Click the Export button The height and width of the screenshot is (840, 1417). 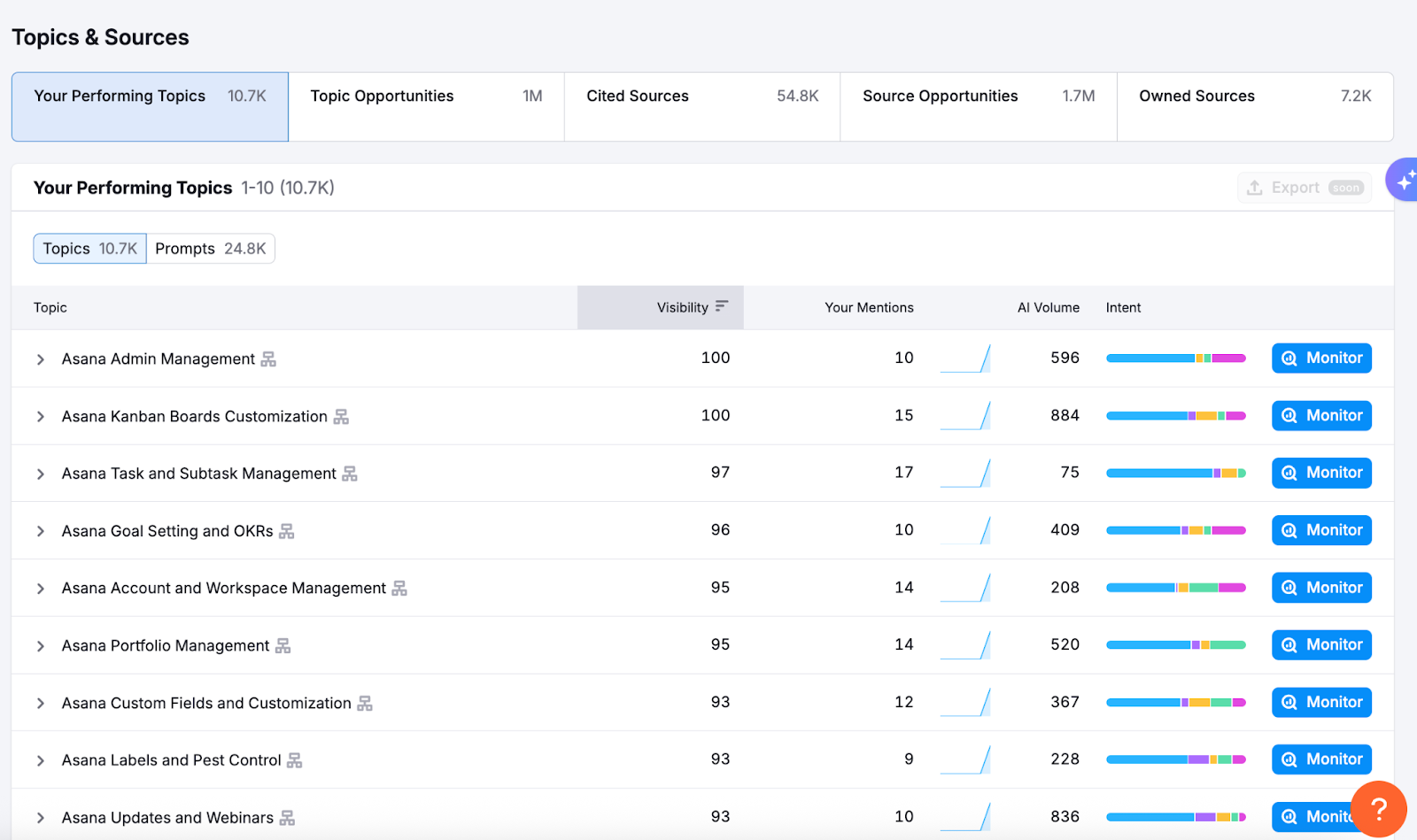point(1302,188)
